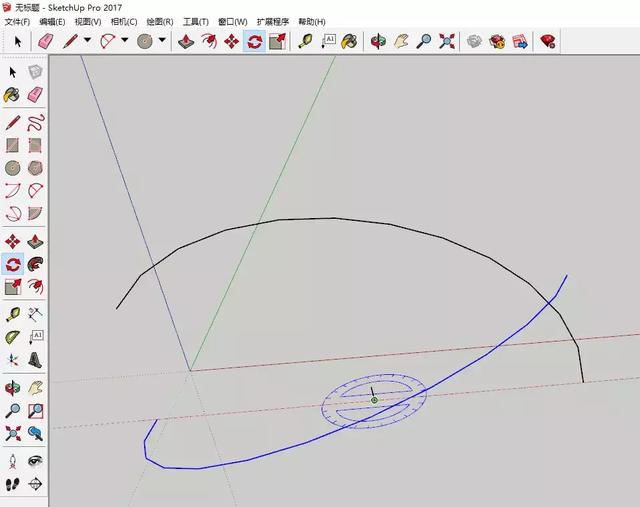Click the rotation protractor center point
Screen dimensions: 640x507
click(x=374, y=400)
